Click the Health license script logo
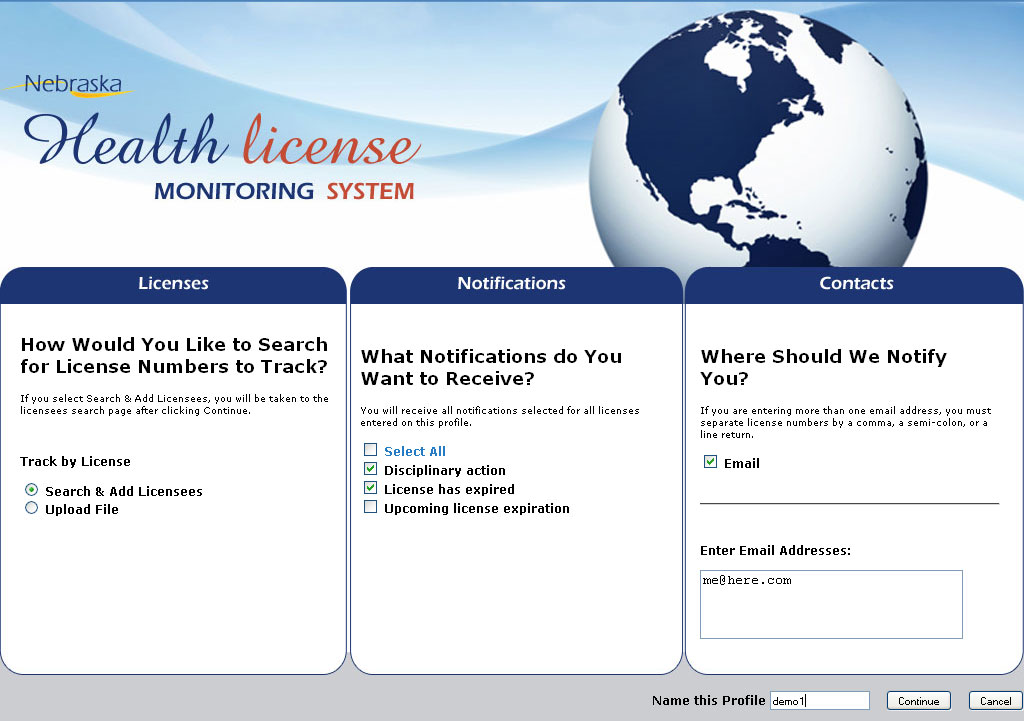This screenshot has width=1024, height=721. [x=222, y=141]
